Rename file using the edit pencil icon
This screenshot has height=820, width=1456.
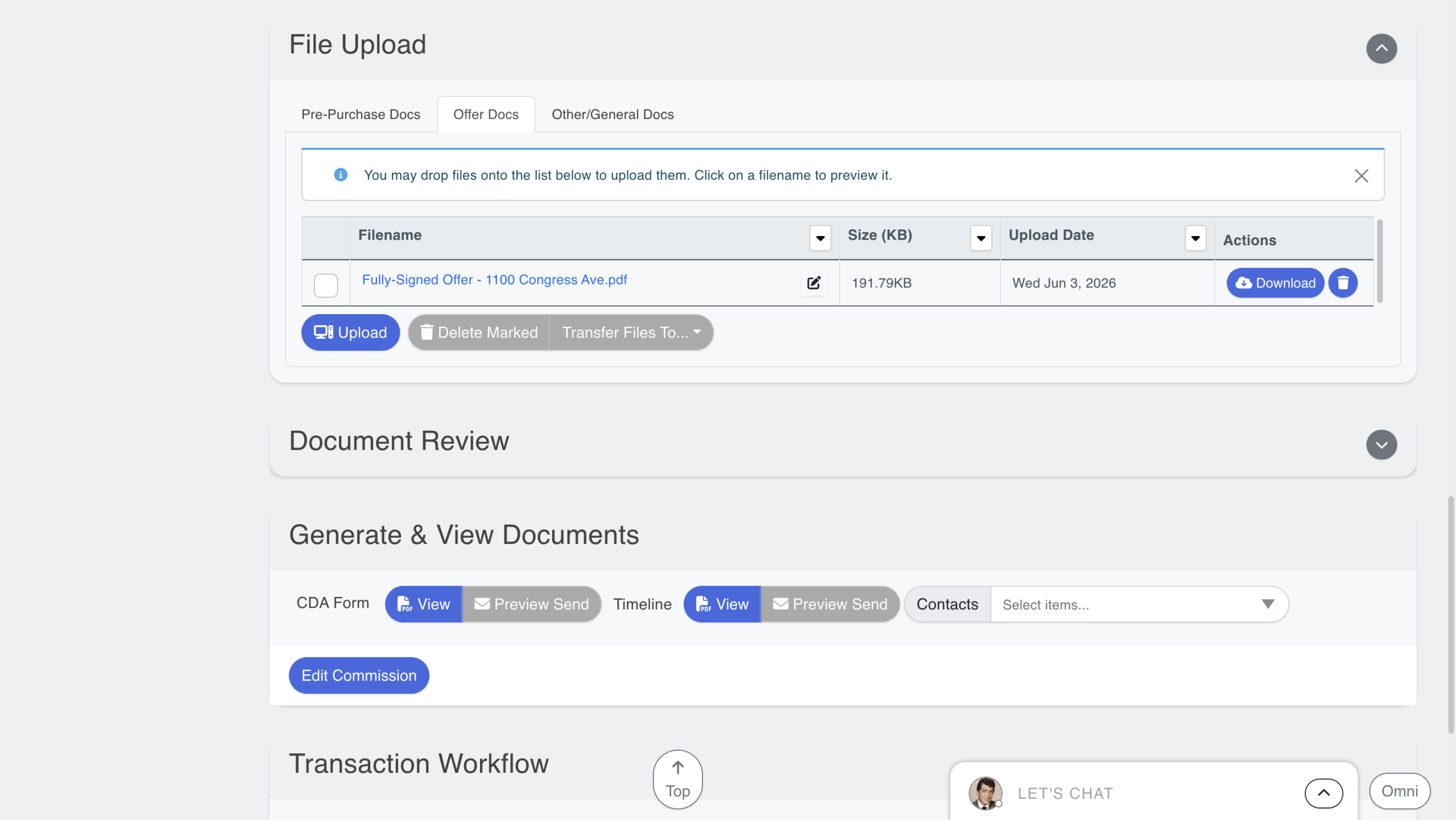813,283
